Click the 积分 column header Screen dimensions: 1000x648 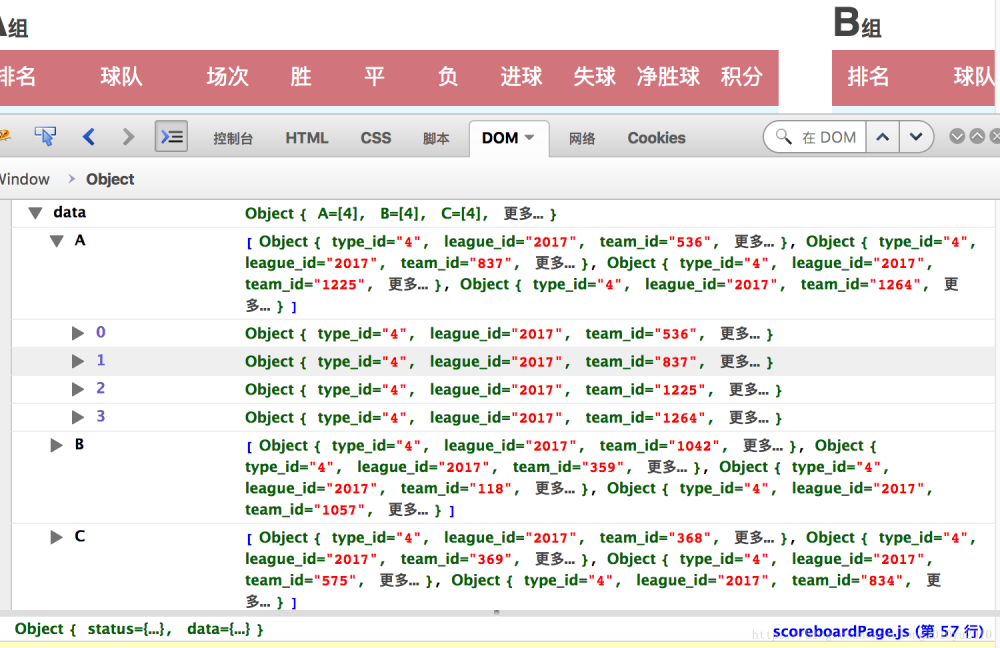coord(742,77)
